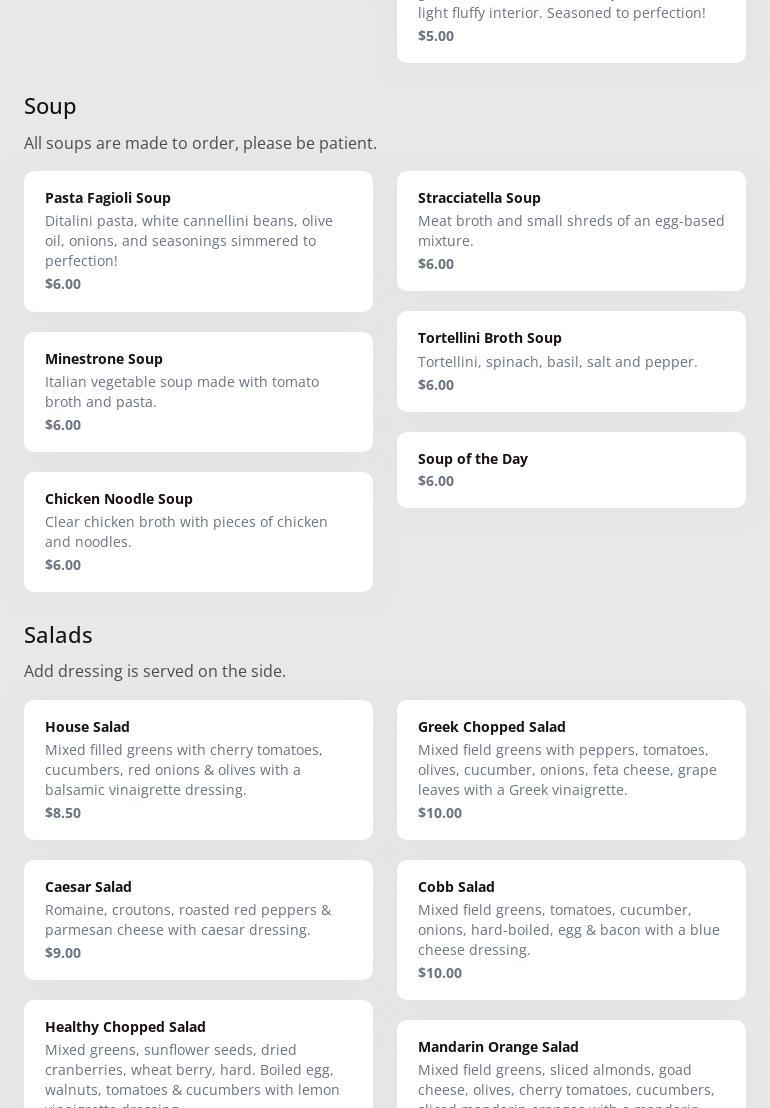Click the Minestrone Soup description text
770x1108 pixels.
click(x=182, y=392)
